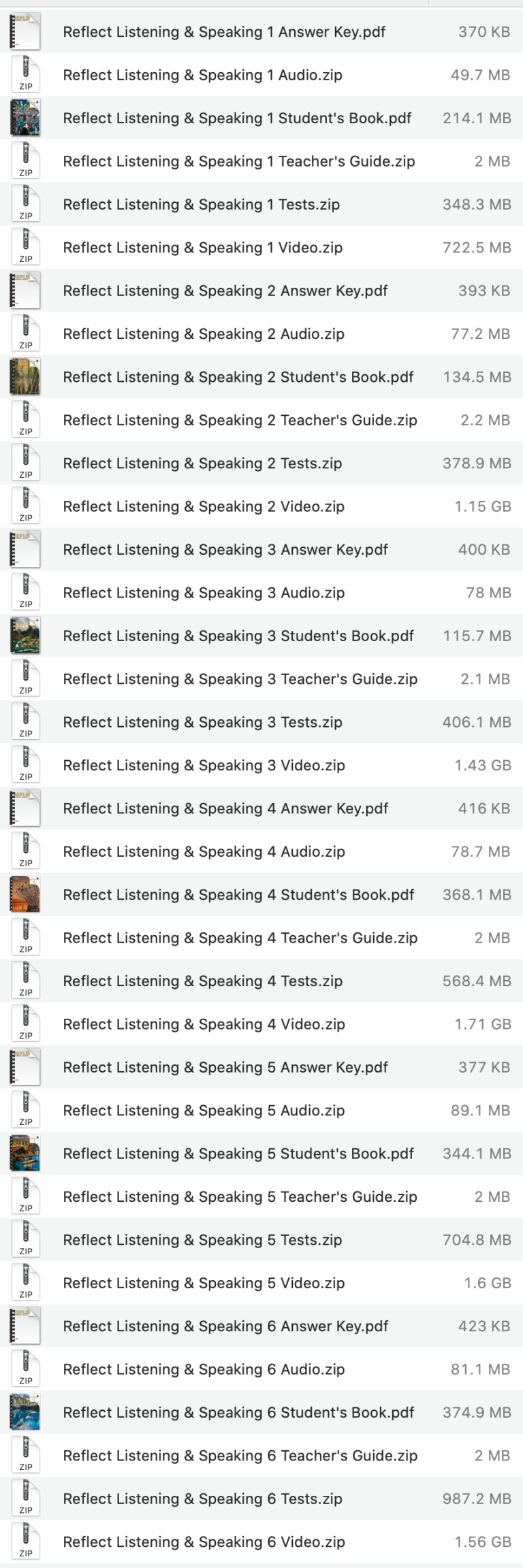
Task: Open Reflect Listening & Speaking 6 Student's Book cover thumbnail
Action: tap(25, 1412)
